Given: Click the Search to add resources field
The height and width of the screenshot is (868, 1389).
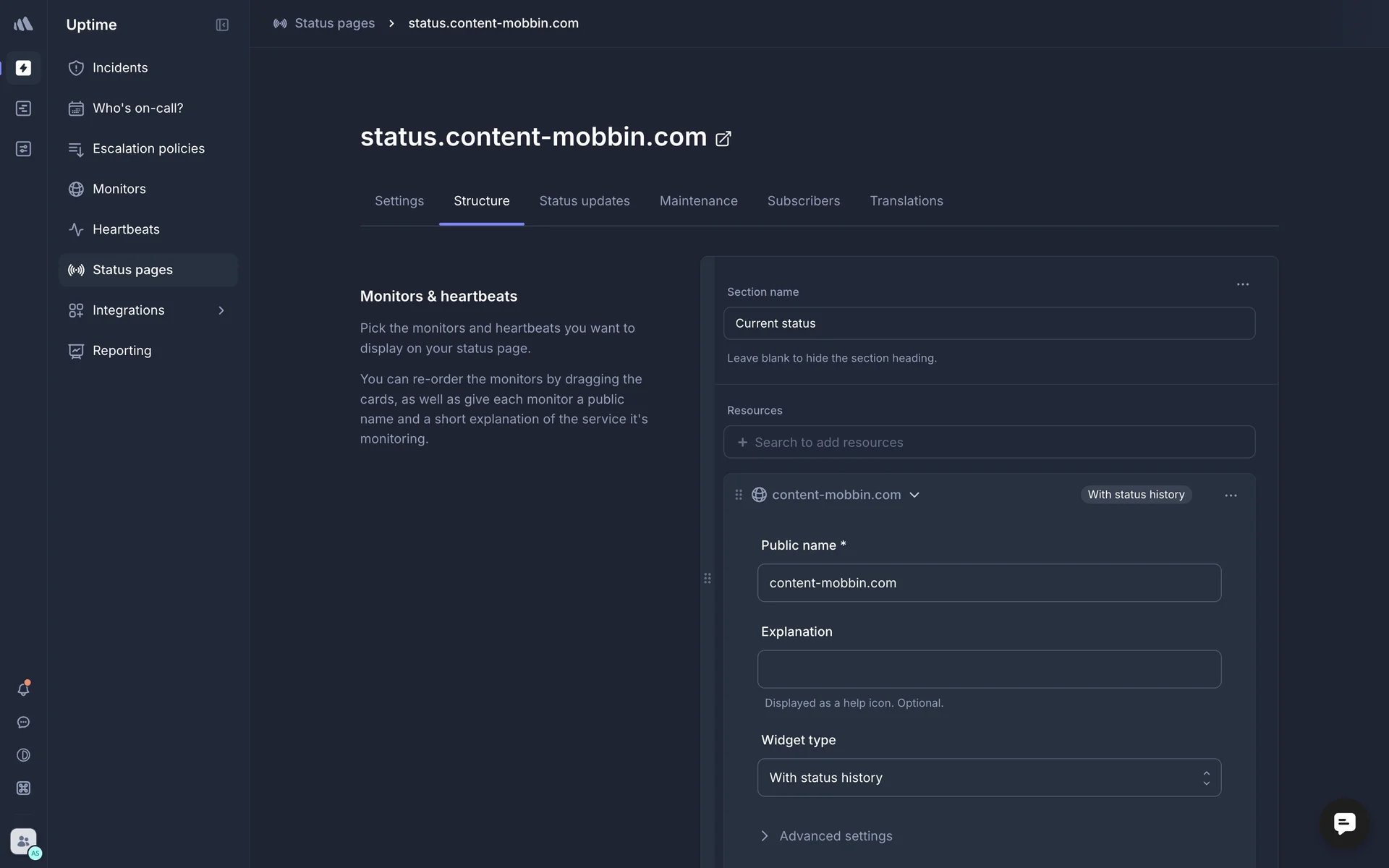Looking at the screenshot, I should (988, 442).
